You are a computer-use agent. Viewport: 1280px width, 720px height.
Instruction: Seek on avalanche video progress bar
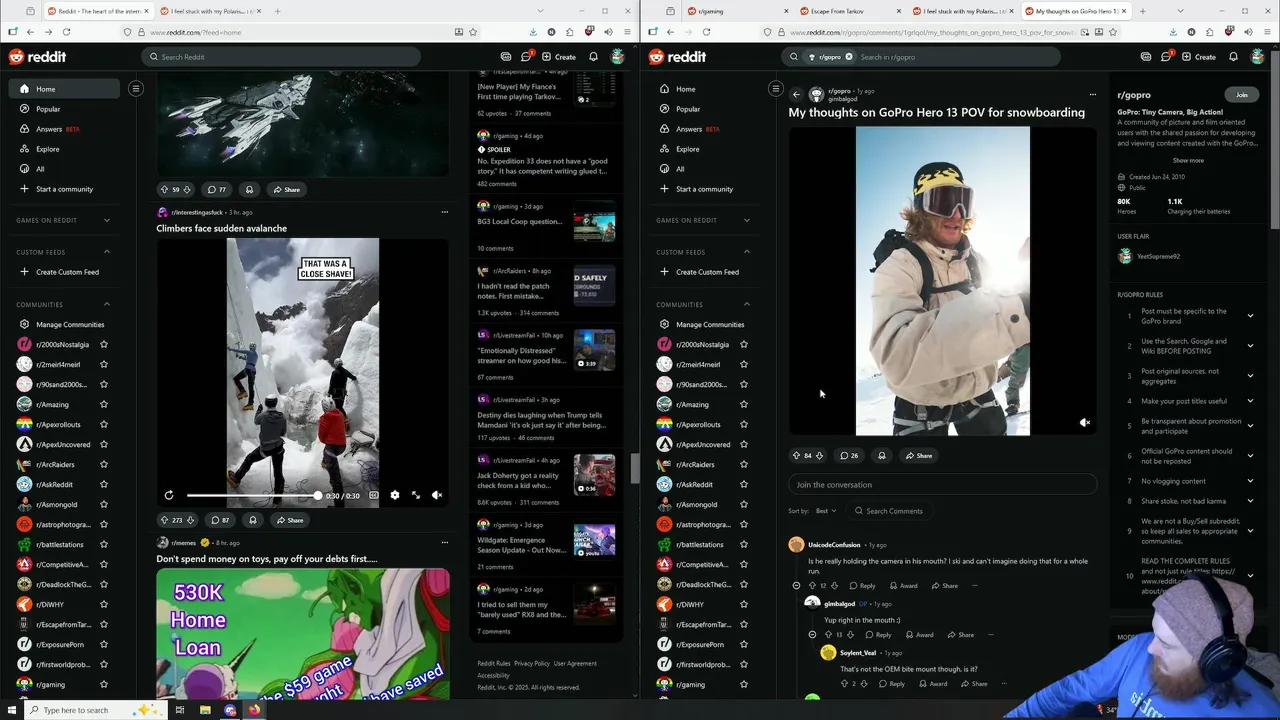click(252, 496)
